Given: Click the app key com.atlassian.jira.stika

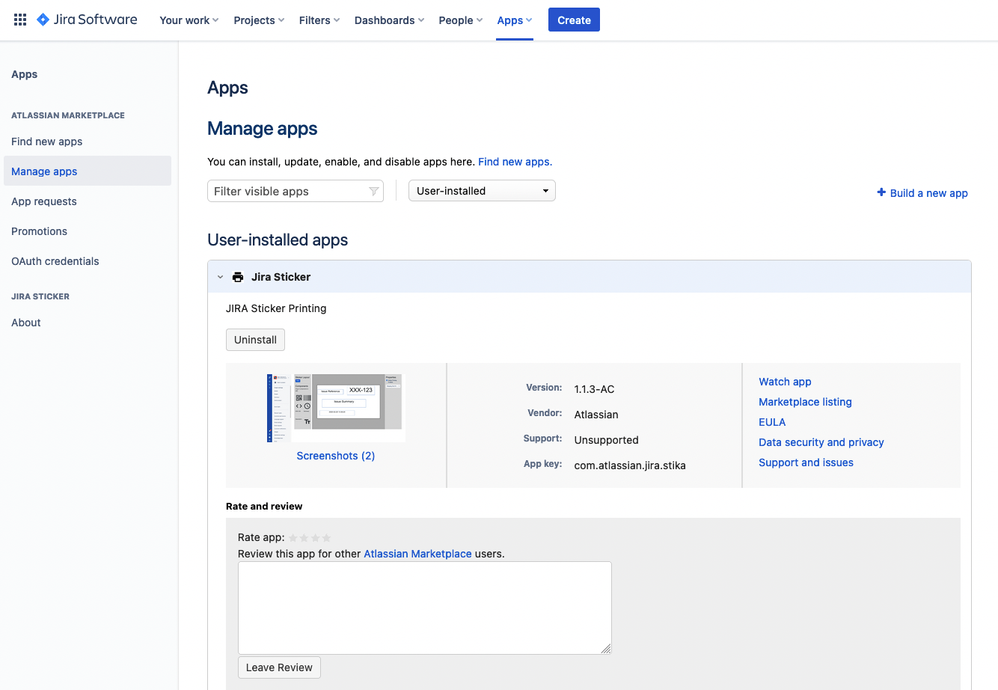Looking at the screenshot, I should [630, 465].
